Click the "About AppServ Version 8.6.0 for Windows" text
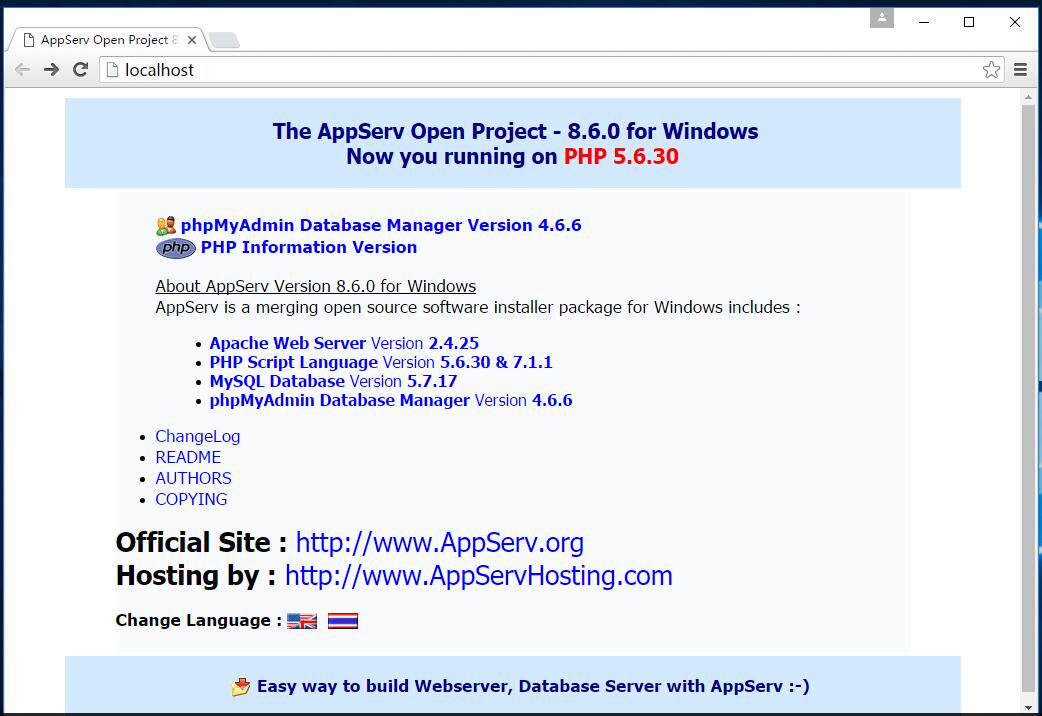Viewport: 1042px width, 716px height. [x=316, y=287]
